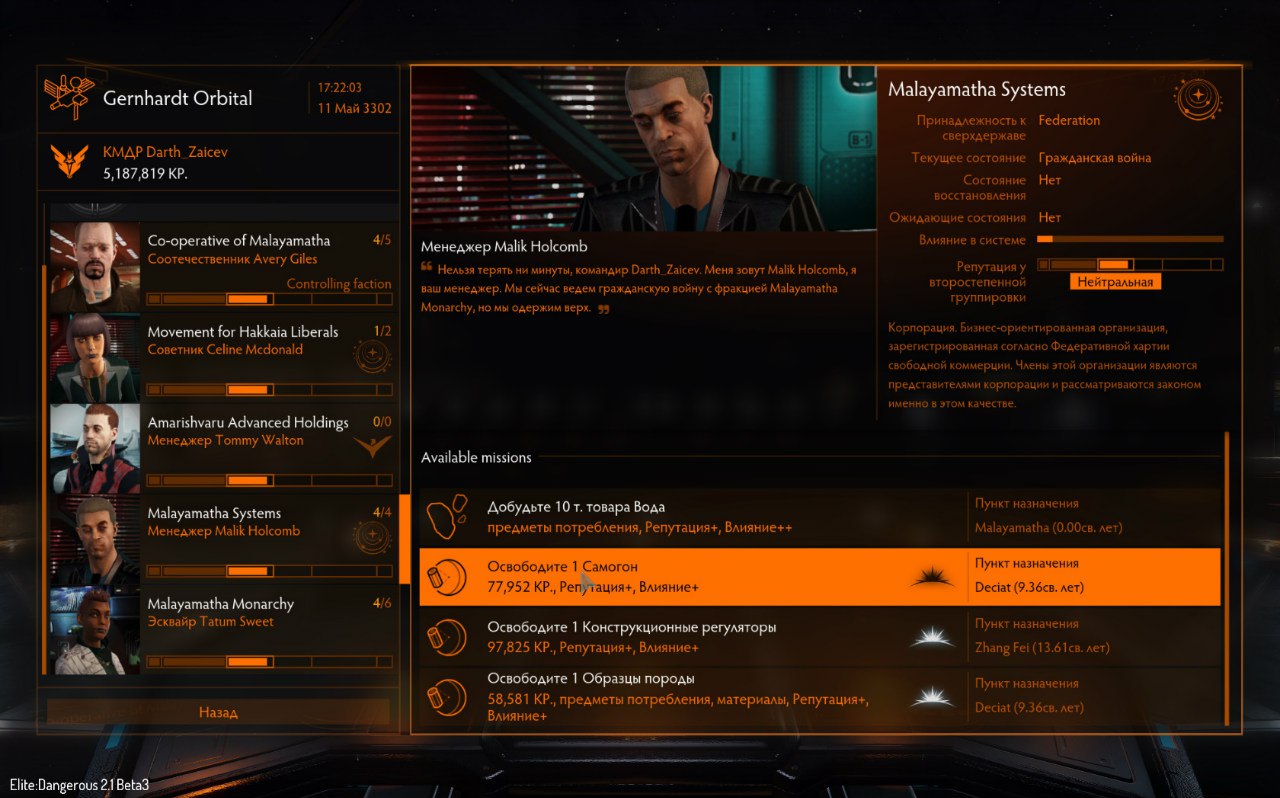Viewport: 1280px width, 798px height.
Task: Open Celine Mcdonald's portrait
Action: point(94,358)
